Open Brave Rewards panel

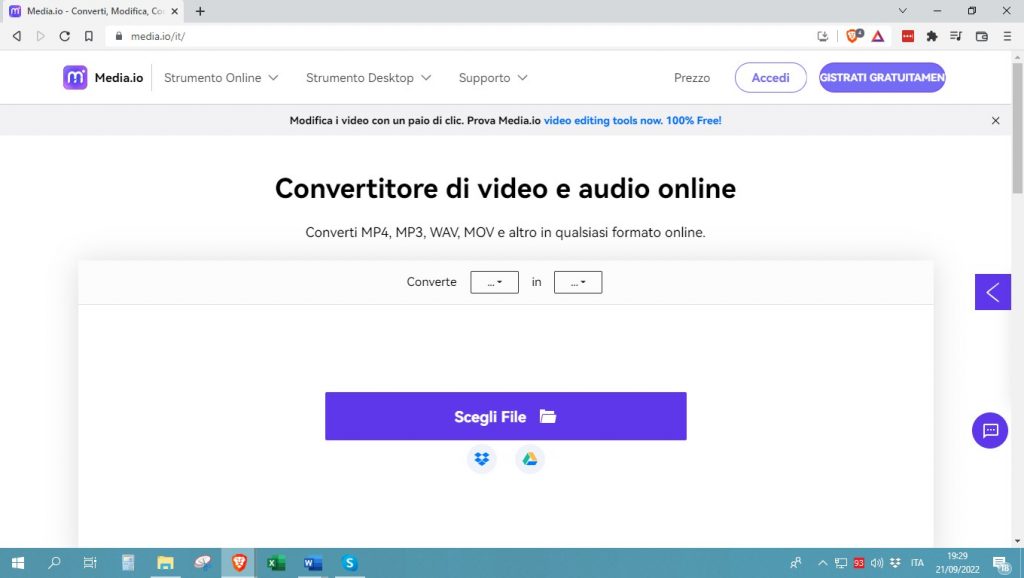coord(877,35)
